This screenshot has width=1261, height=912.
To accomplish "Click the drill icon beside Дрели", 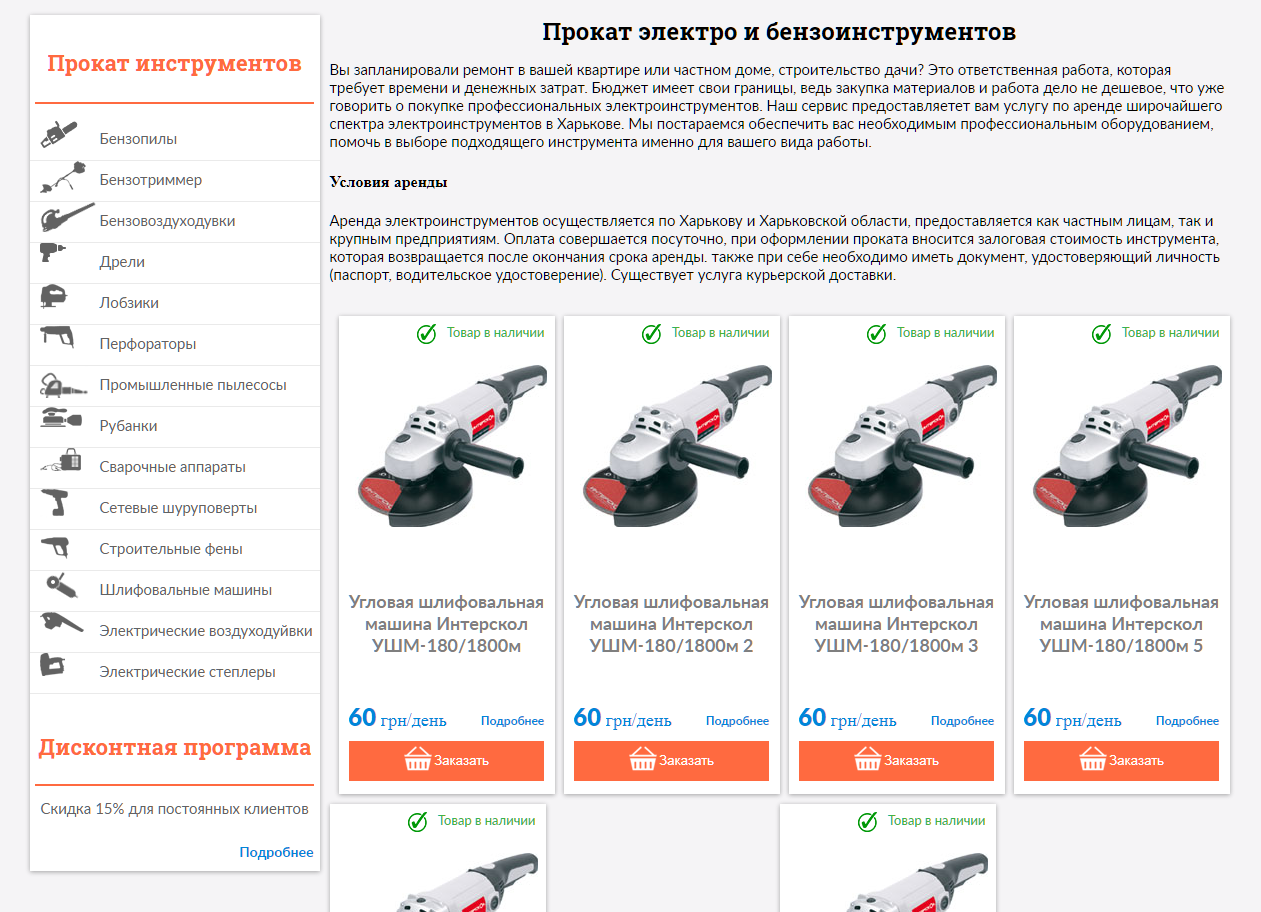I will tap(53, 252).
